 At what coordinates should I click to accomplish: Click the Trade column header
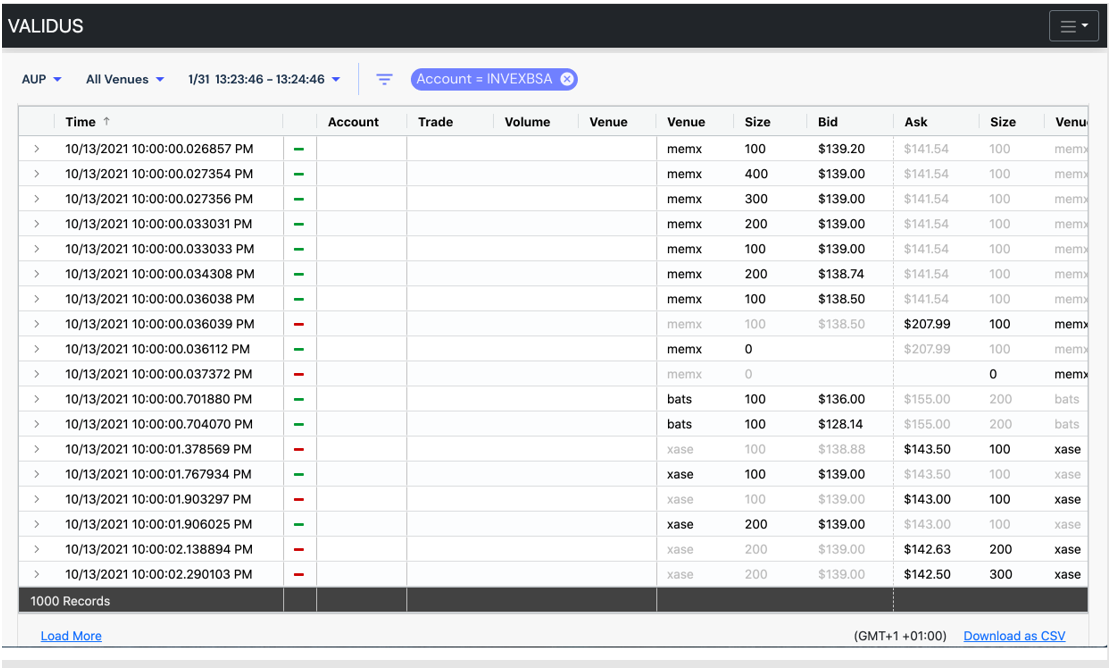(435, 122)
